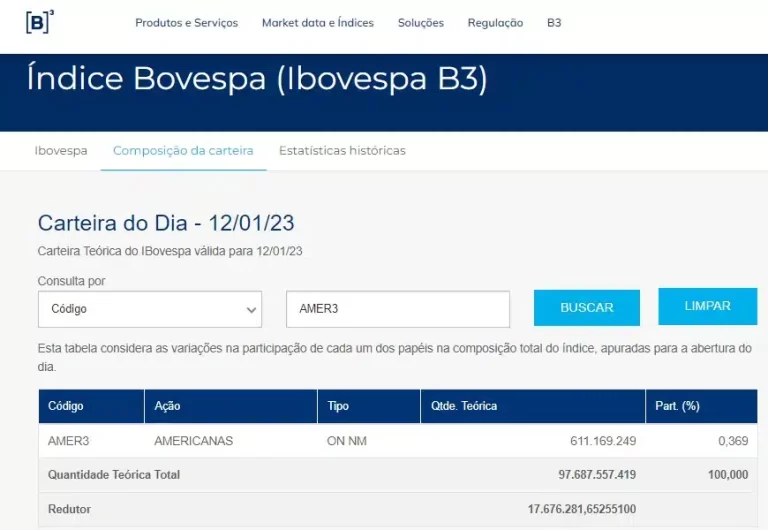Click the Part. (%) column header
The height and width of the screenshot is (530, 768).
(701, 406)
